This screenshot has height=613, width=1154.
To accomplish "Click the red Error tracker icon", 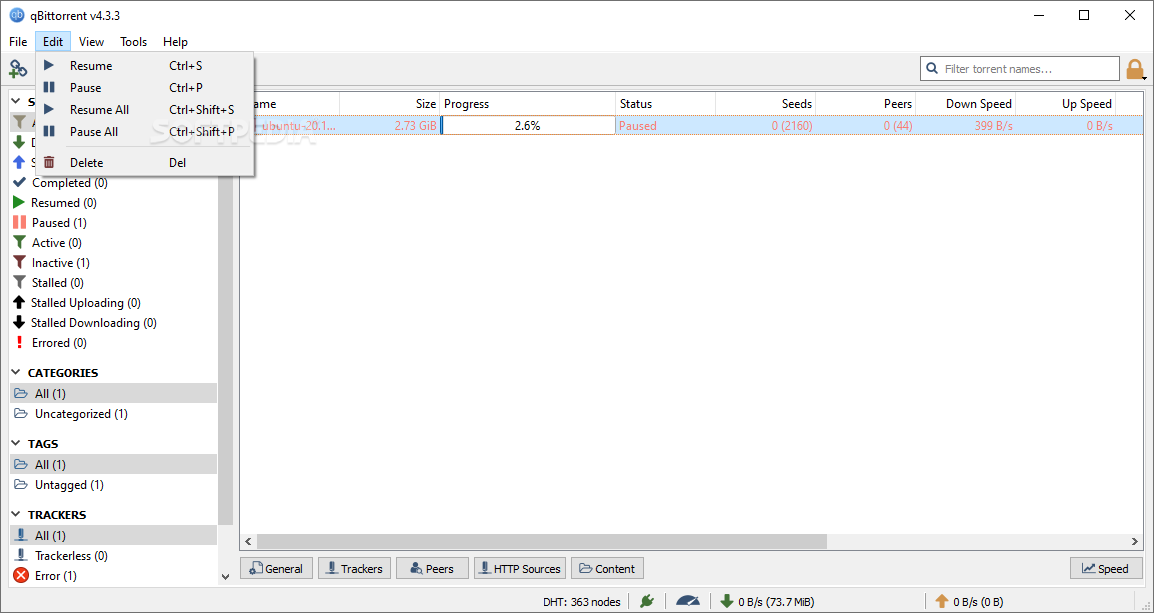I will click(21, 575).
